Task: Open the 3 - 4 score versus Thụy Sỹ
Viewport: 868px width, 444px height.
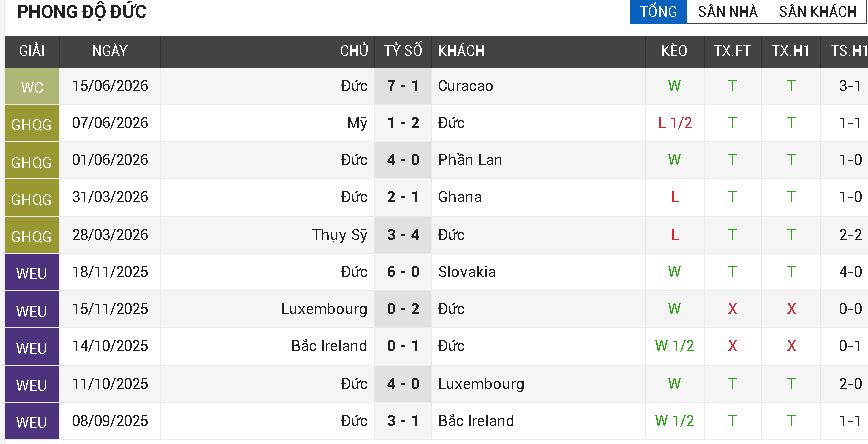Action: click(x=403, y=235)
